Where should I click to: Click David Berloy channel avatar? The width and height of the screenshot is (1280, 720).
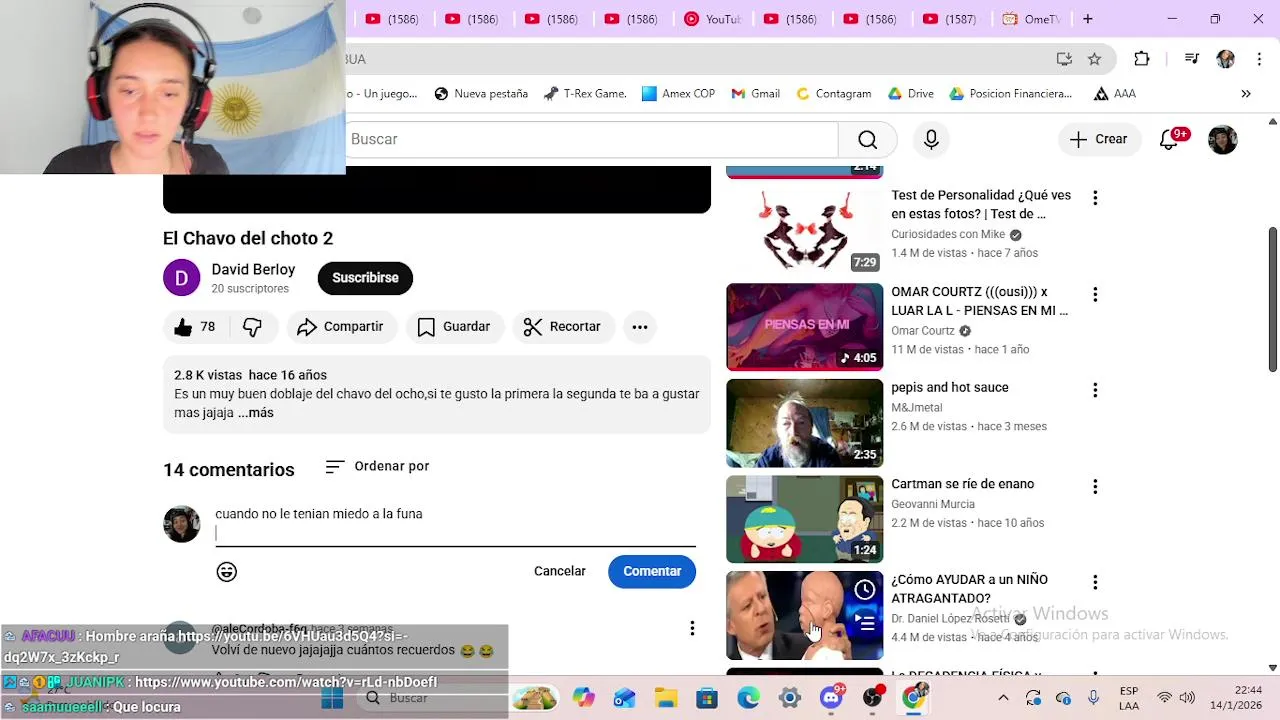click(x=182, y=278)
